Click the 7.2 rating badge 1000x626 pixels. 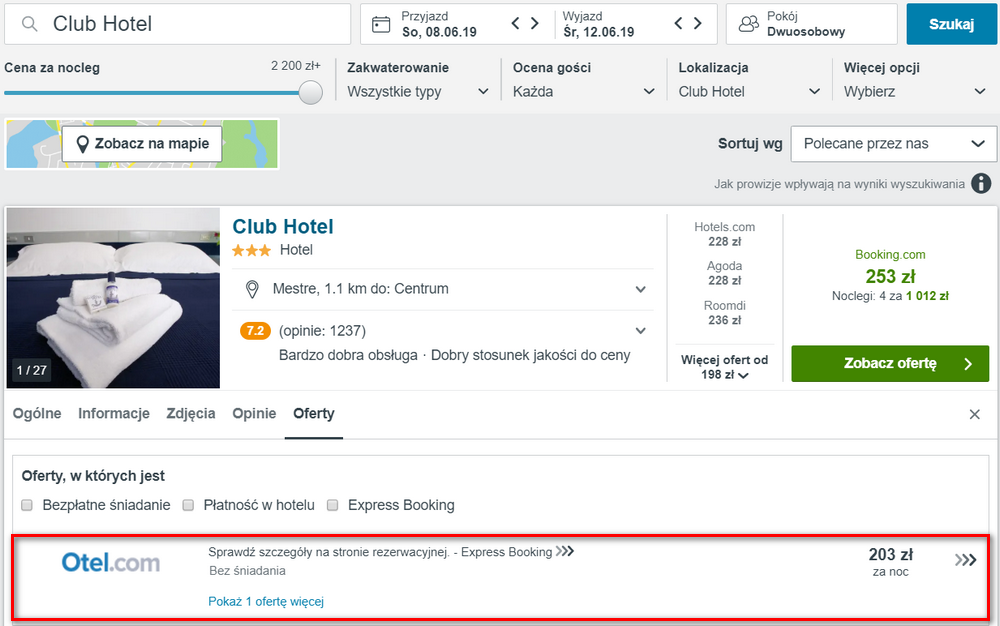point(255,331)
